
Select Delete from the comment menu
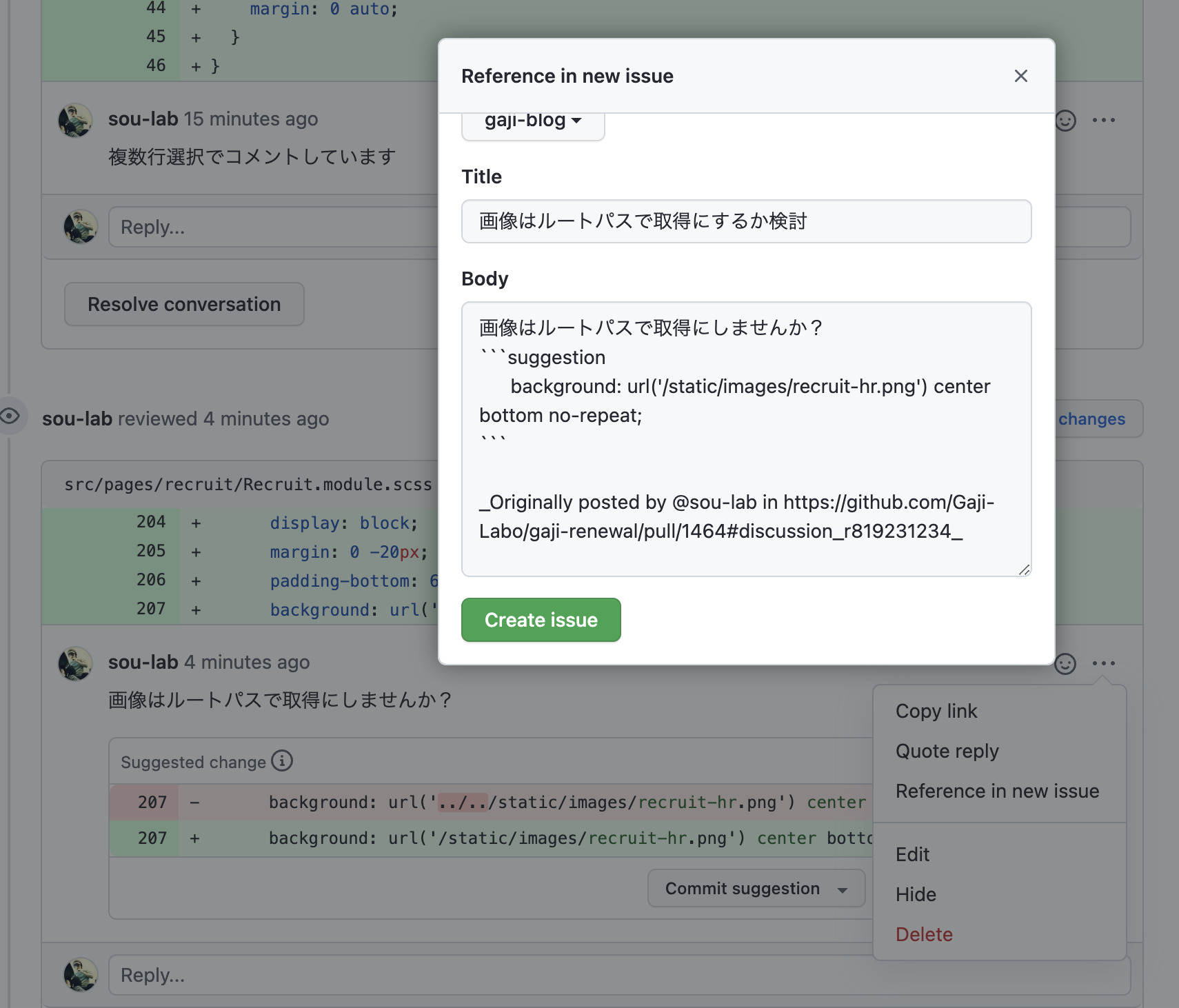[x=924, y=934]
